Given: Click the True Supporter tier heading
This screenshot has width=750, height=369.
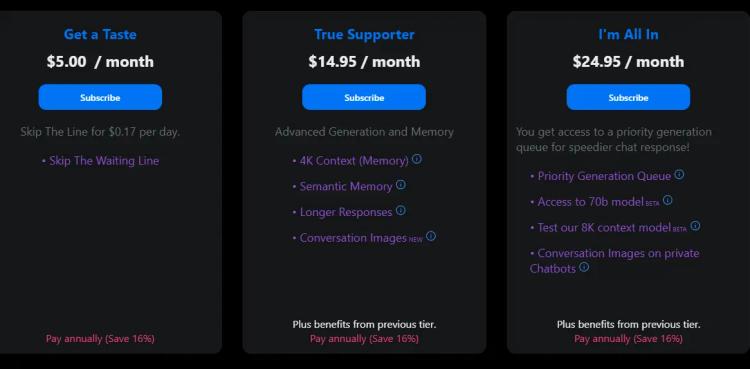Looking at the screenshot, I should click(364, 34).
